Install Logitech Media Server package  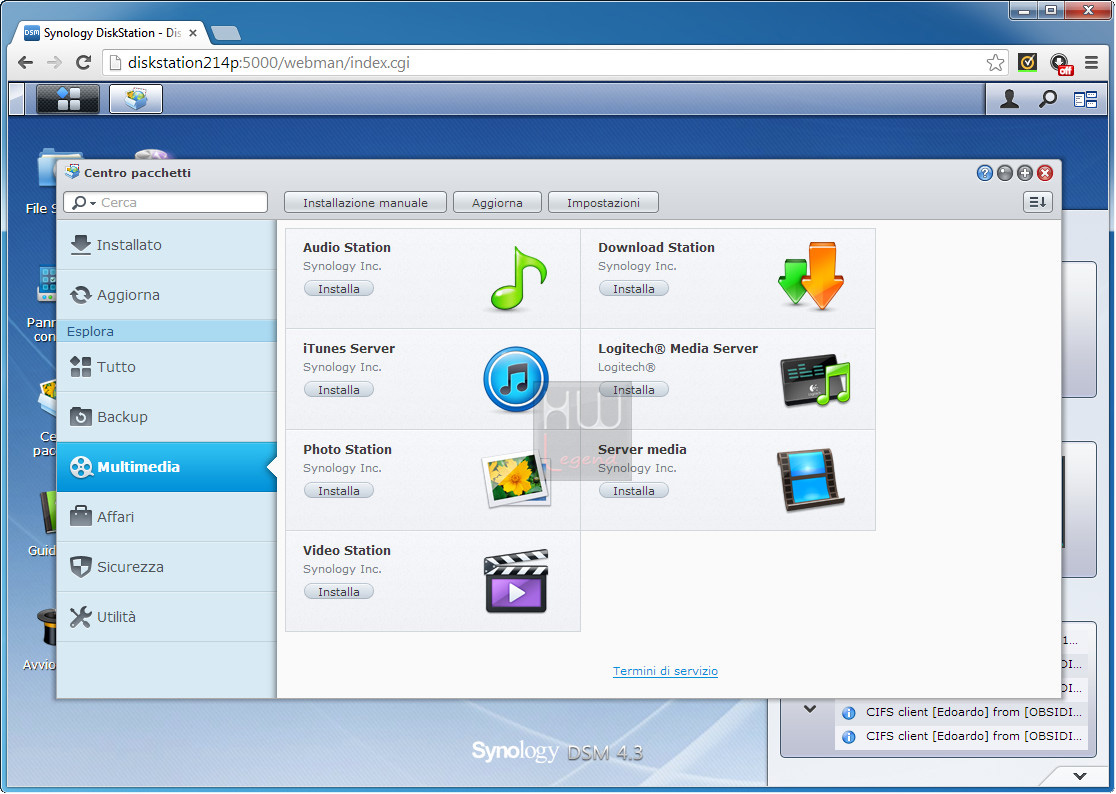[x=633, y=390]
